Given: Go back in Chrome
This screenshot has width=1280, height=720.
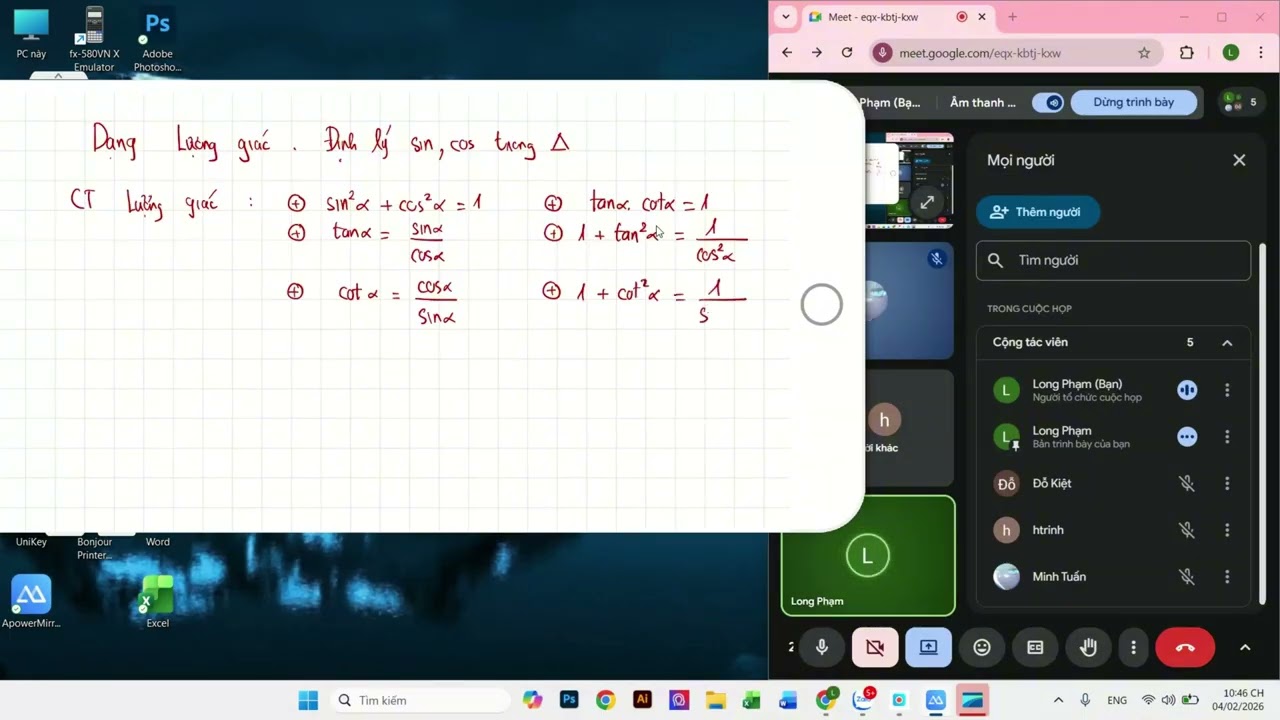Looking at the screenshot, I should point(787,53).
